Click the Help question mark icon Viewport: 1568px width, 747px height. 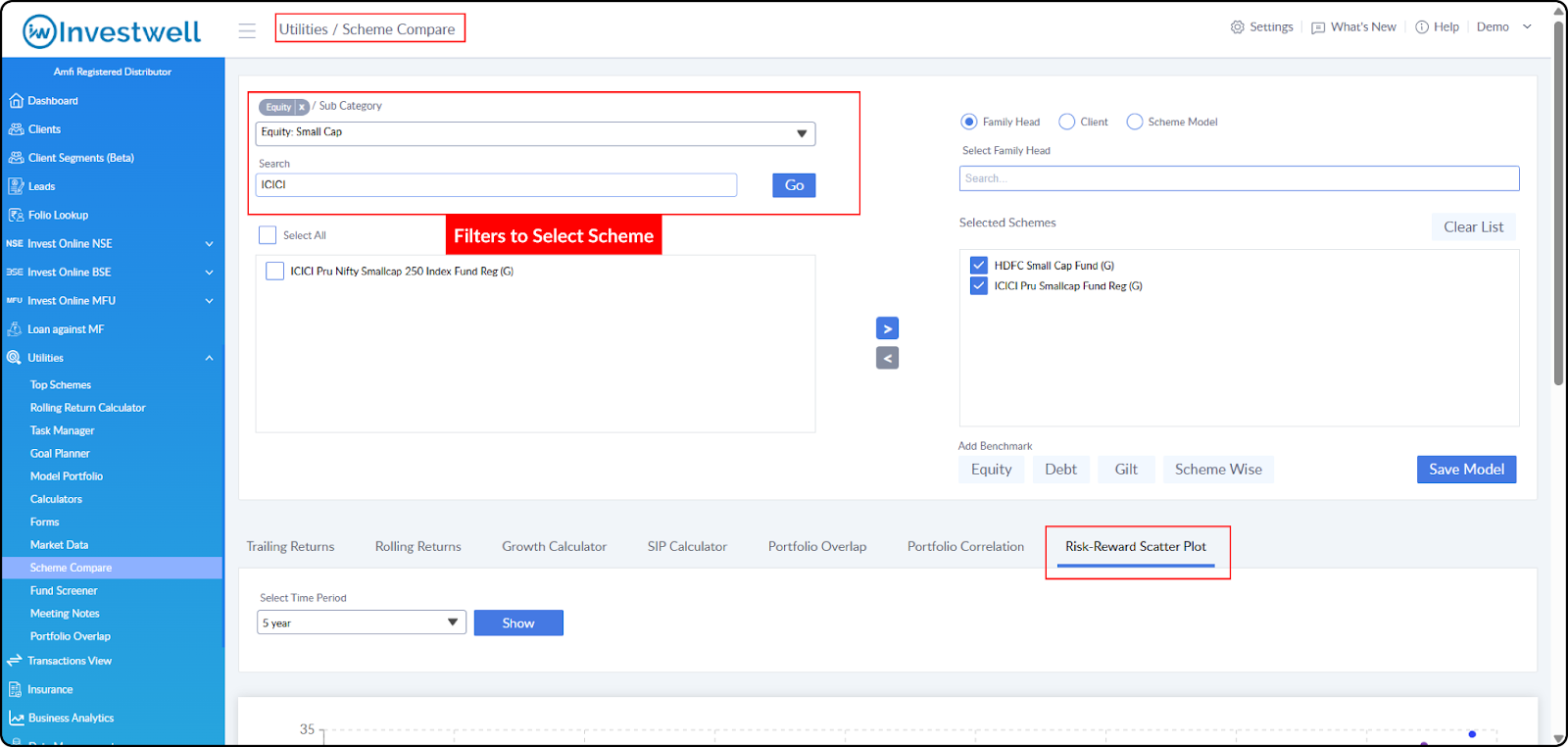(x=1422, y=27)
